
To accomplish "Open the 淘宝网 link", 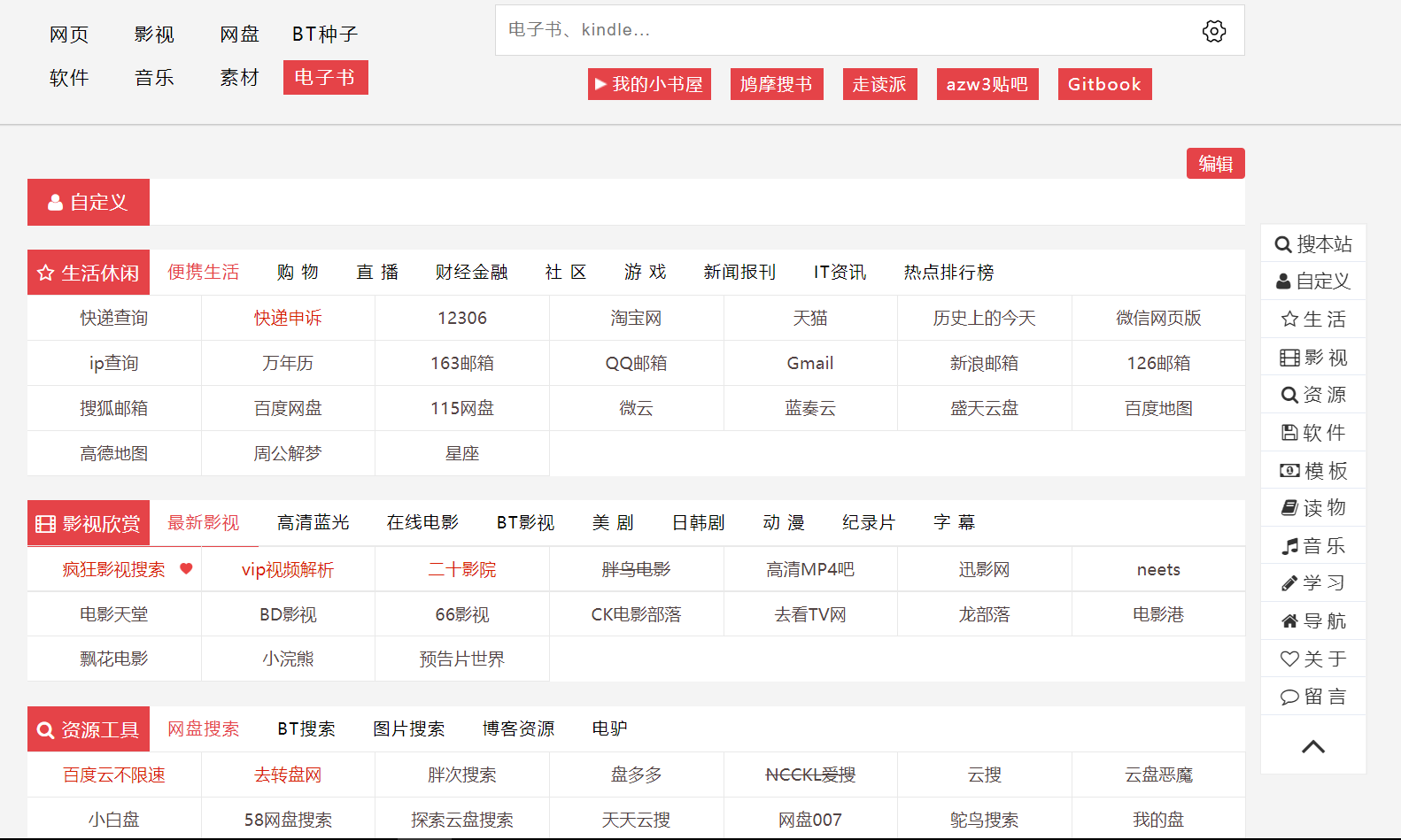I will (x=636, y=319).
